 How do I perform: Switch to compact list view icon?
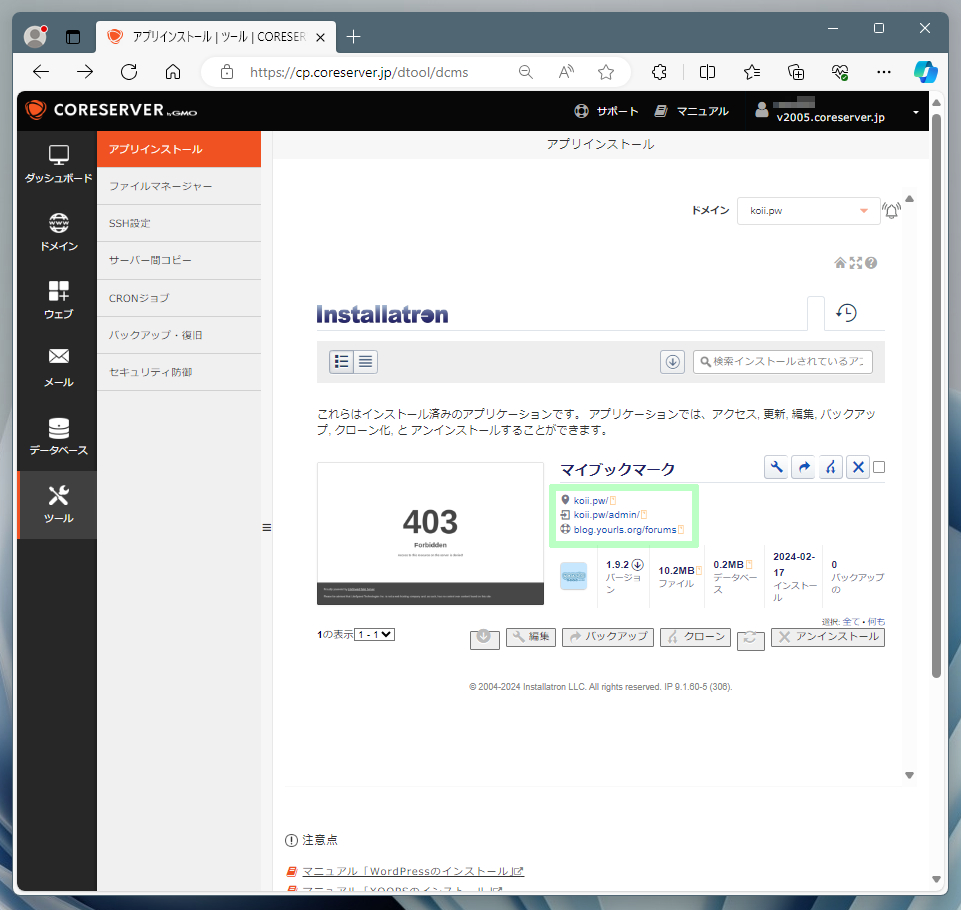pos(365,362)
